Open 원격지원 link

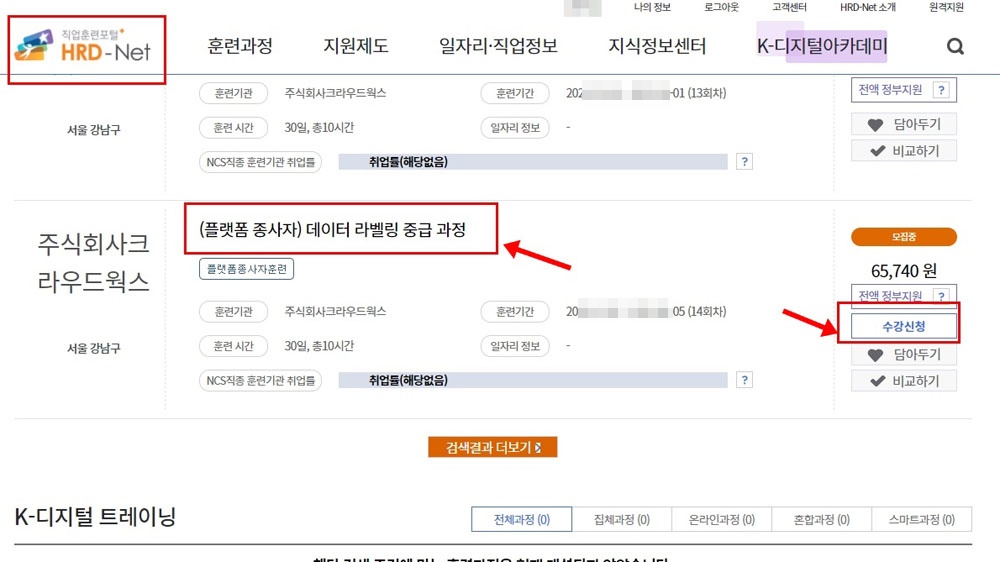pyautogui.click(x=946, y=7)
